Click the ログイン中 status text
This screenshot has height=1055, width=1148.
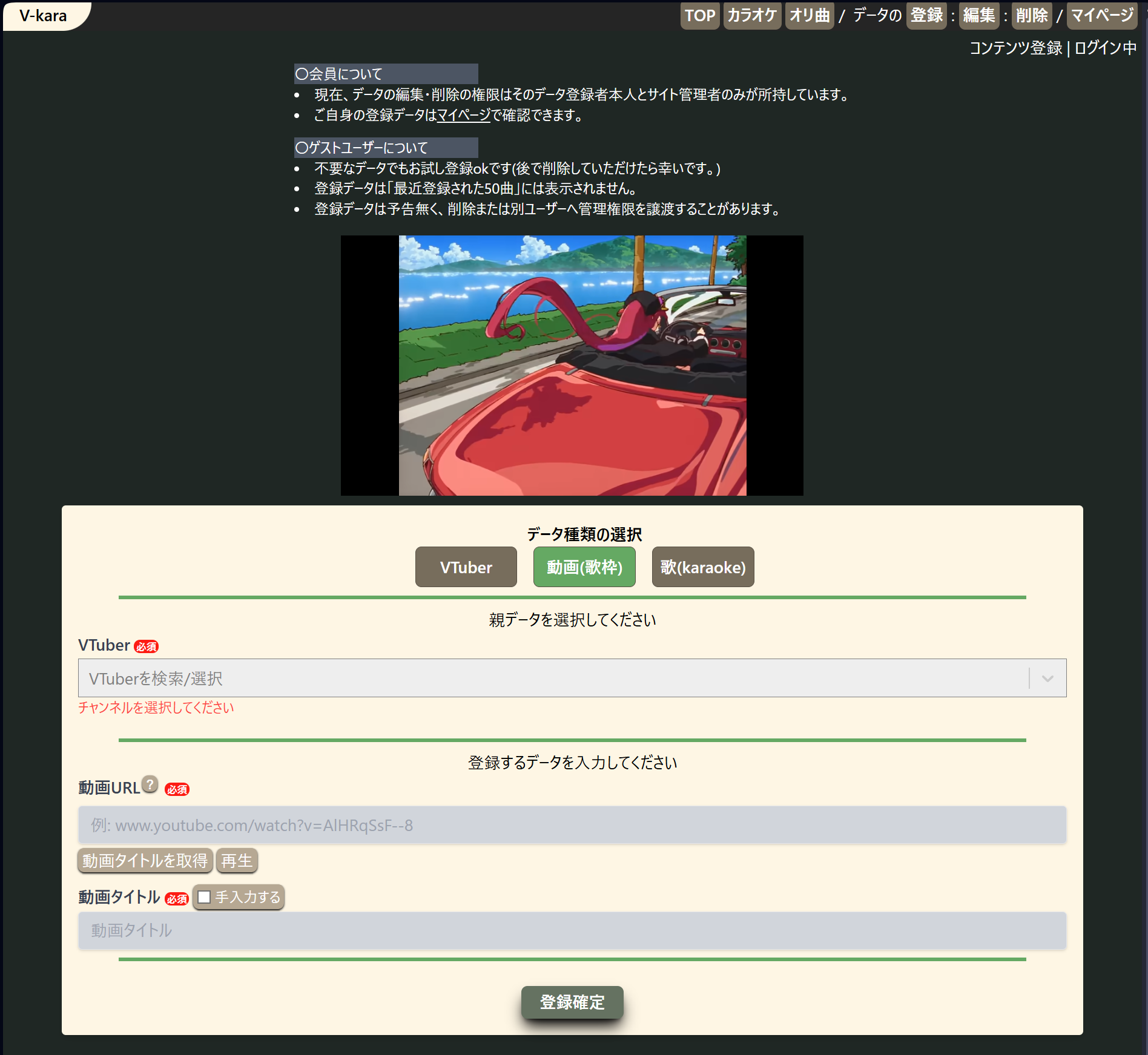[x=1106, y=48]
